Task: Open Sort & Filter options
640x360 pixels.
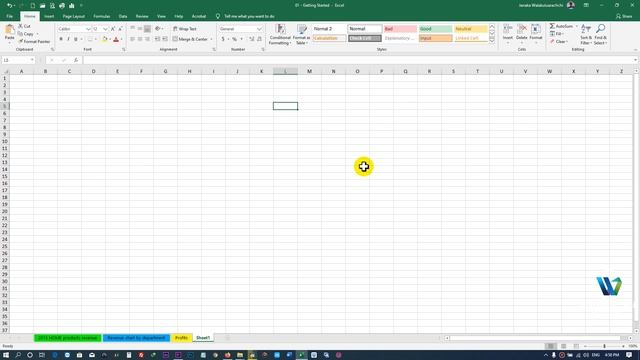Action: tap(586, 34)
